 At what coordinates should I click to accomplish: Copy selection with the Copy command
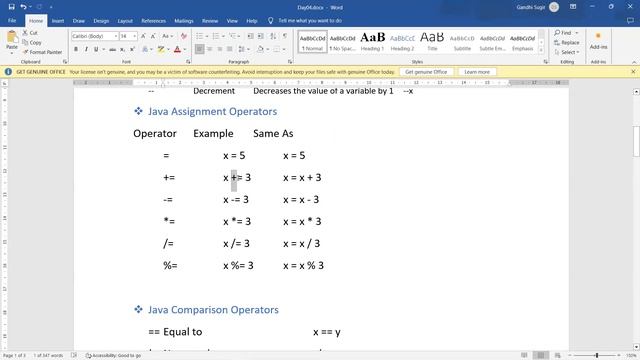pos(32,42)
